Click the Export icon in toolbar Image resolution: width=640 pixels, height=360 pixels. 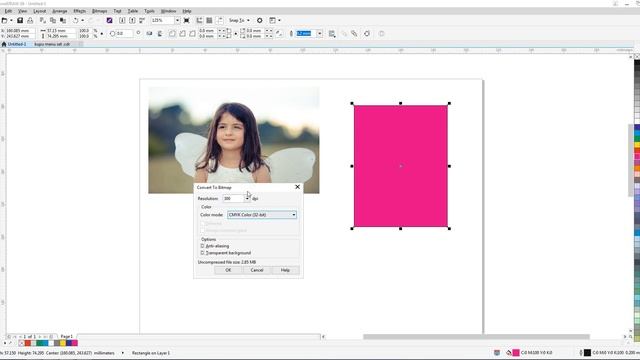click(x=132, y=20)
